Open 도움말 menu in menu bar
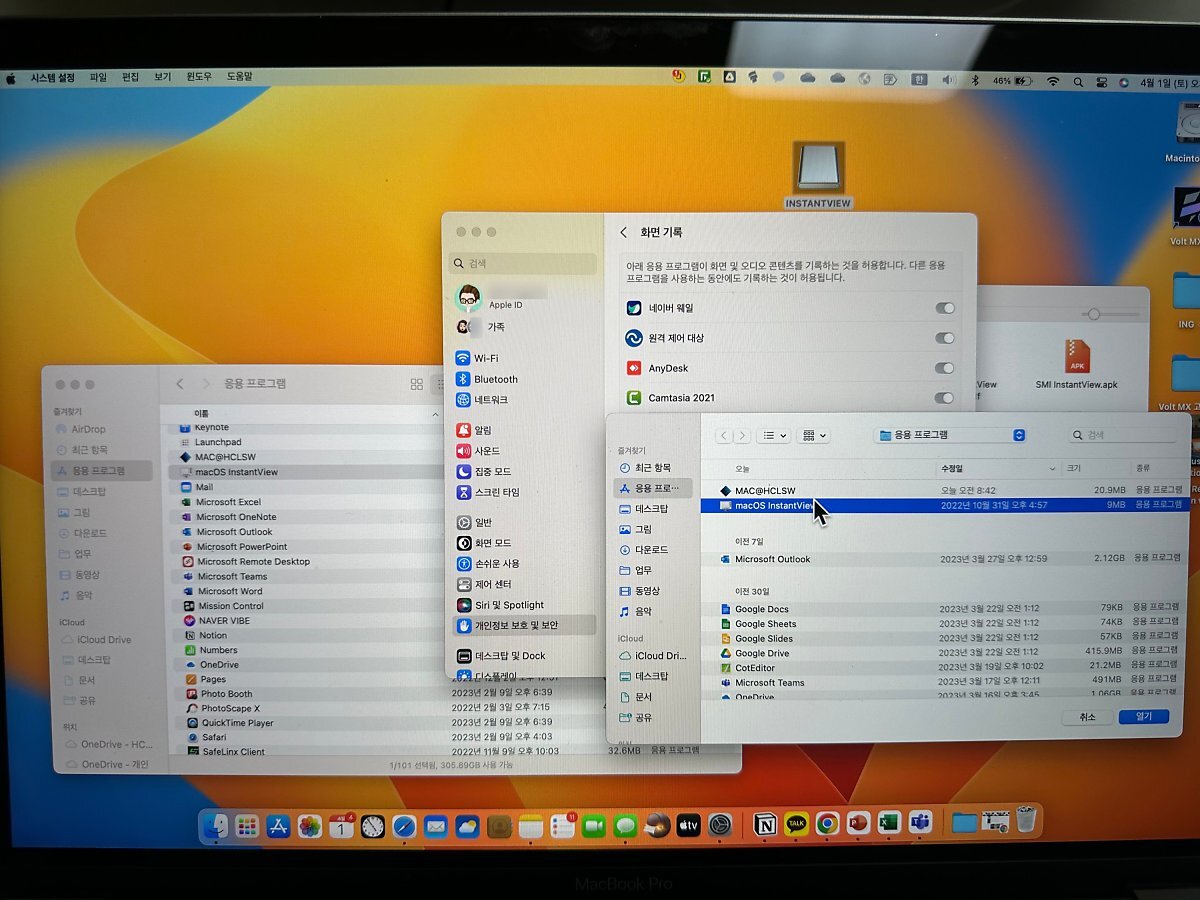Image resolution: width=1200 pixels, height=900 pixels. click(240, 77)
